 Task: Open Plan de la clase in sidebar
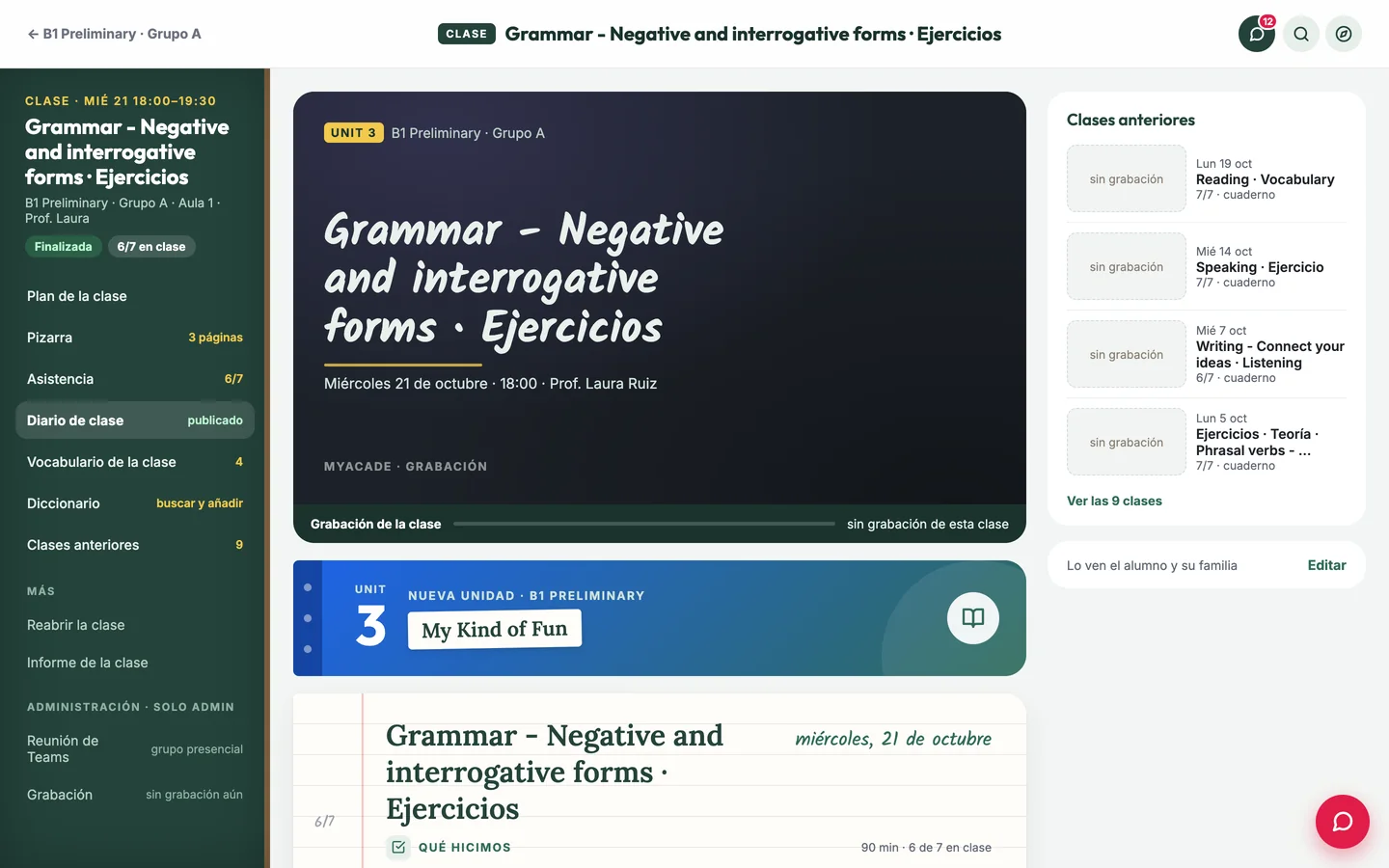pyautogui.click(x=135, y=296)
